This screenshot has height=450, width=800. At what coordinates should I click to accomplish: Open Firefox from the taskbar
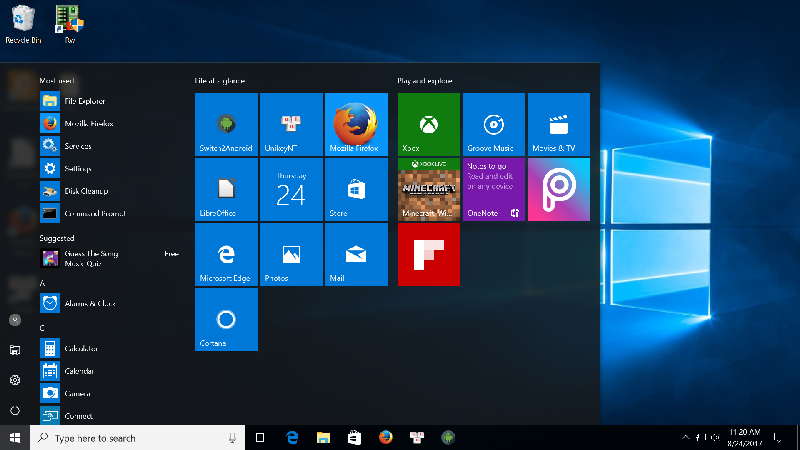pyautogui.click(x=386, y=438)
